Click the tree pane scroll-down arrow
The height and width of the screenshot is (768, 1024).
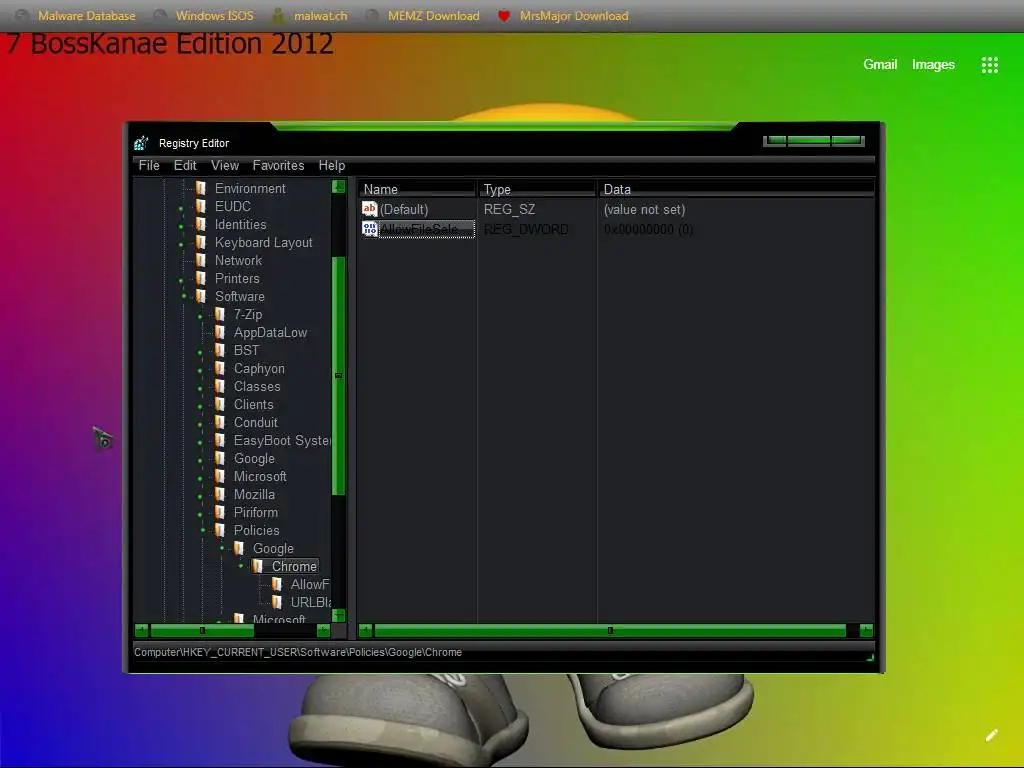coord(338,615)
